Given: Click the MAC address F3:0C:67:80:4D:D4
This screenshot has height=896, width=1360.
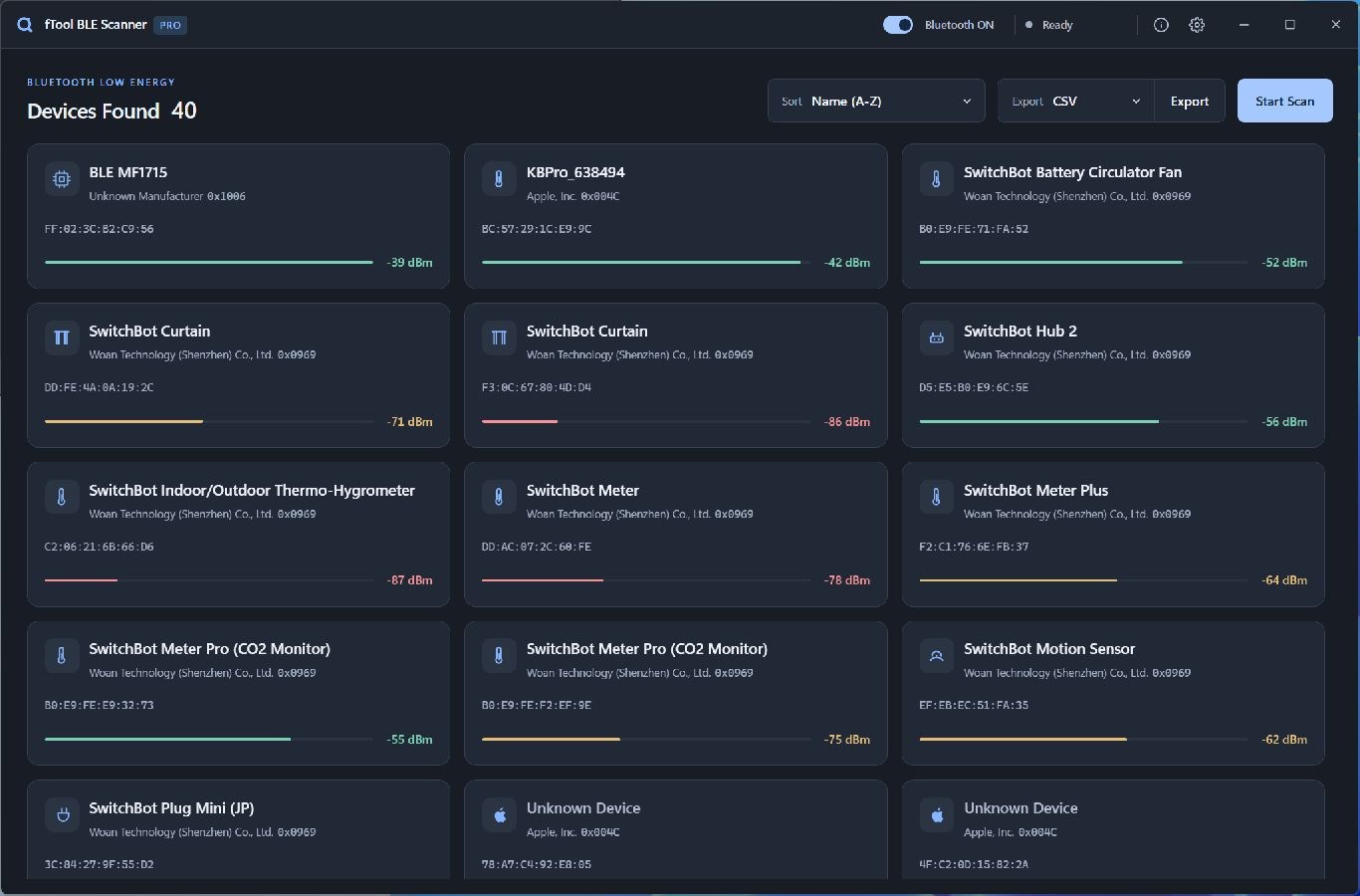Looking at the screenshot, I should pos(537,387).
